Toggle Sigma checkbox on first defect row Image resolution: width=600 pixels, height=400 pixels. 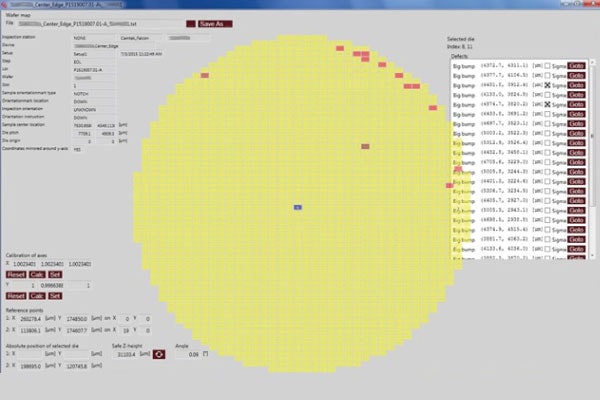point(547,65)
